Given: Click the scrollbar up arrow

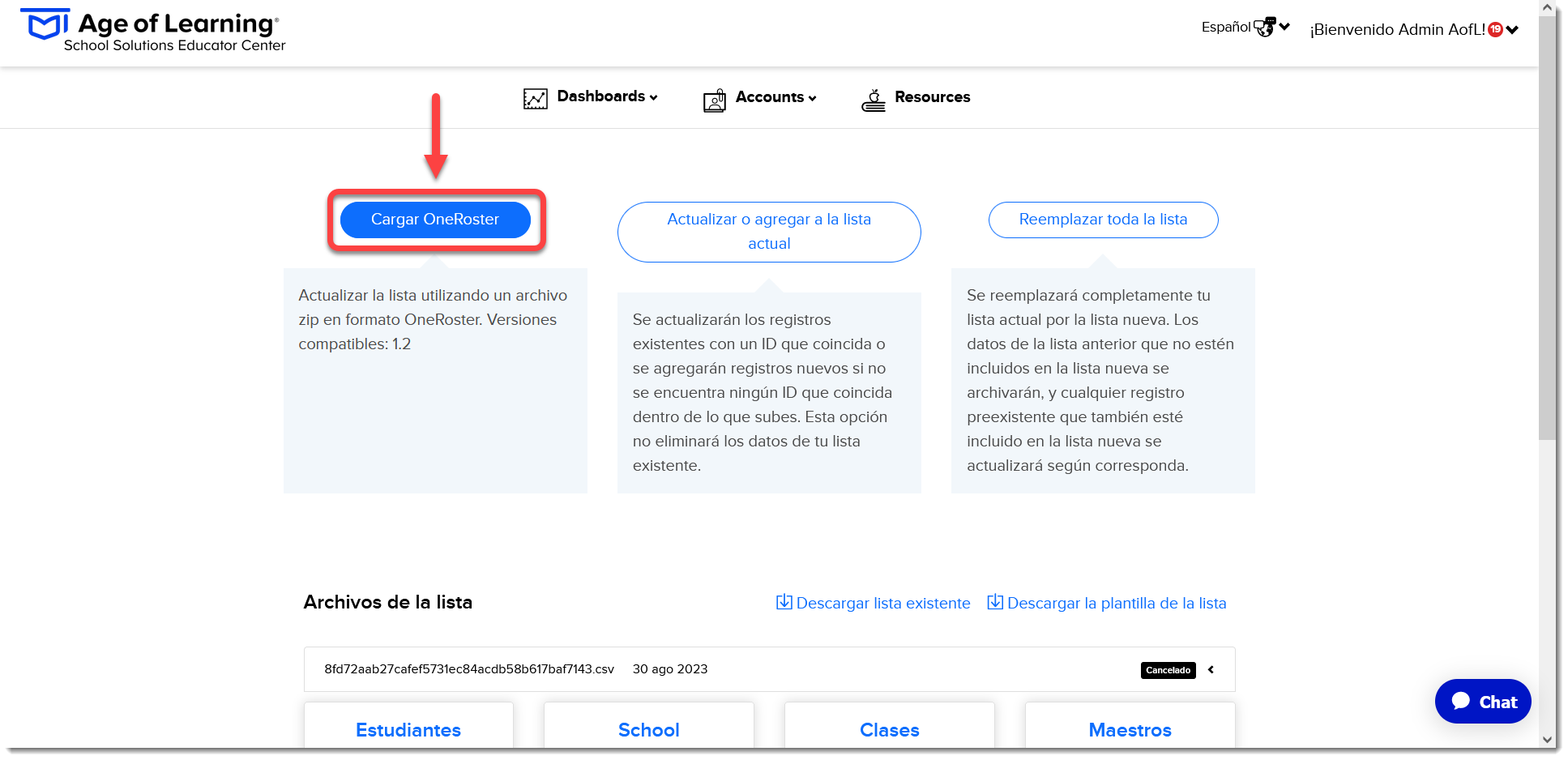Looking at the screenshot, I should (1548, 7).
